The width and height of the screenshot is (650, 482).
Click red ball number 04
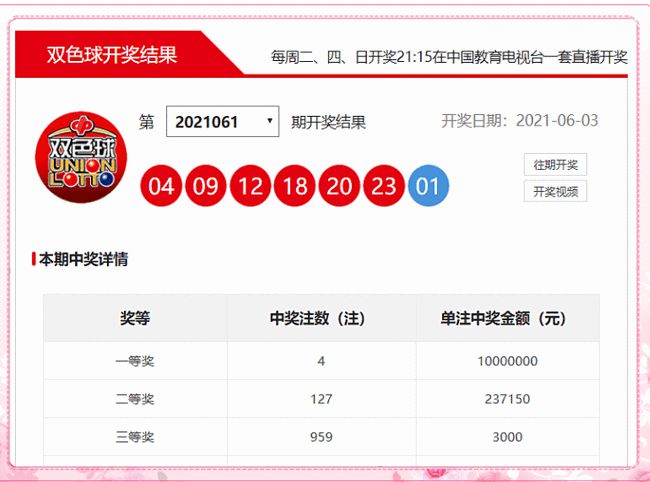click(161, 185)
